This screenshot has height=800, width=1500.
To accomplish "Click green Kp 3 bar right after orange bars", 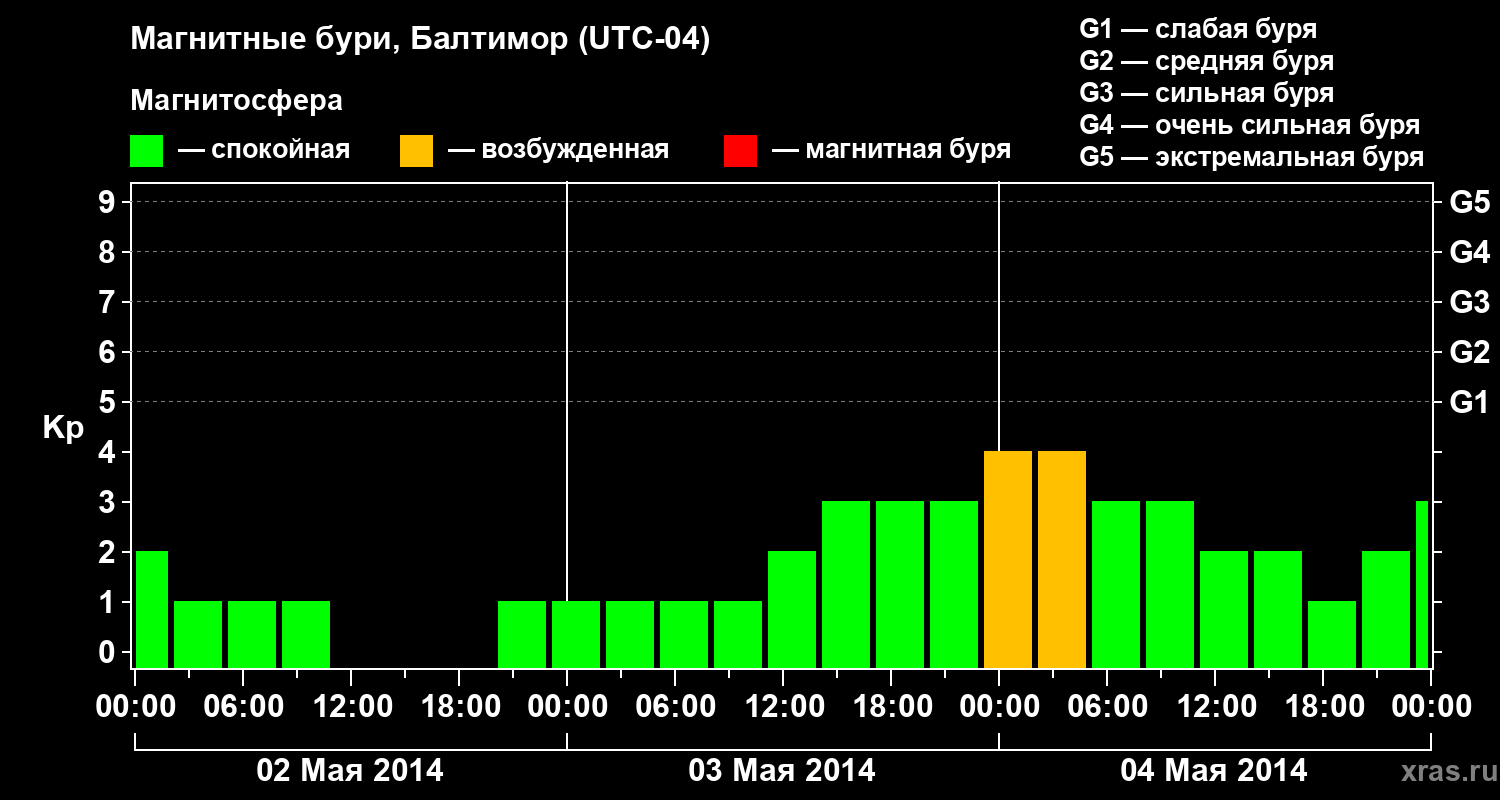I will 1116,585.
